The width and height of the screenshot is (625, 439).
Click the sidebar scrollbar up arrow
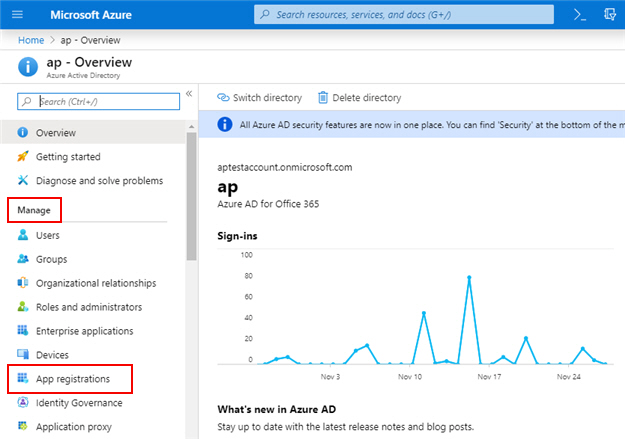[x=191, y=126]
